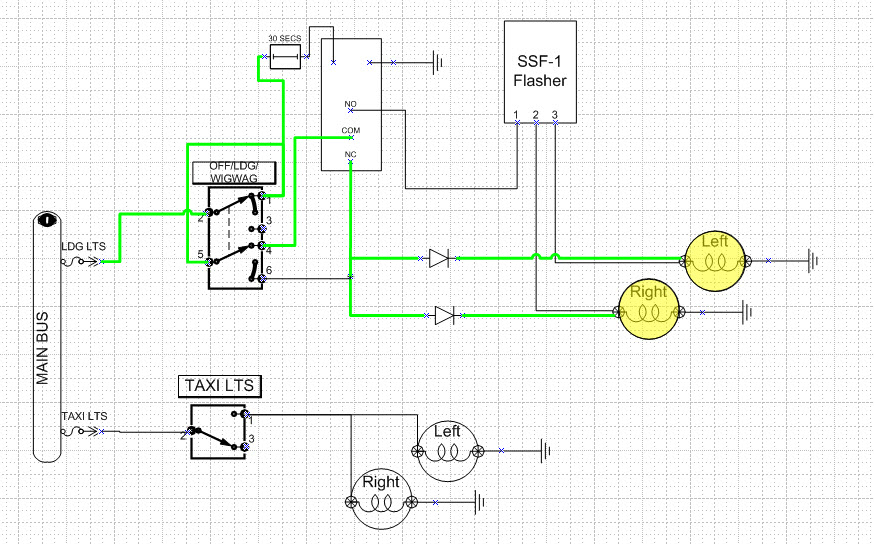This screenshot has height=544, width=874.
Task: Select the lower diode symbol
Action: click(x=444, y=316)
